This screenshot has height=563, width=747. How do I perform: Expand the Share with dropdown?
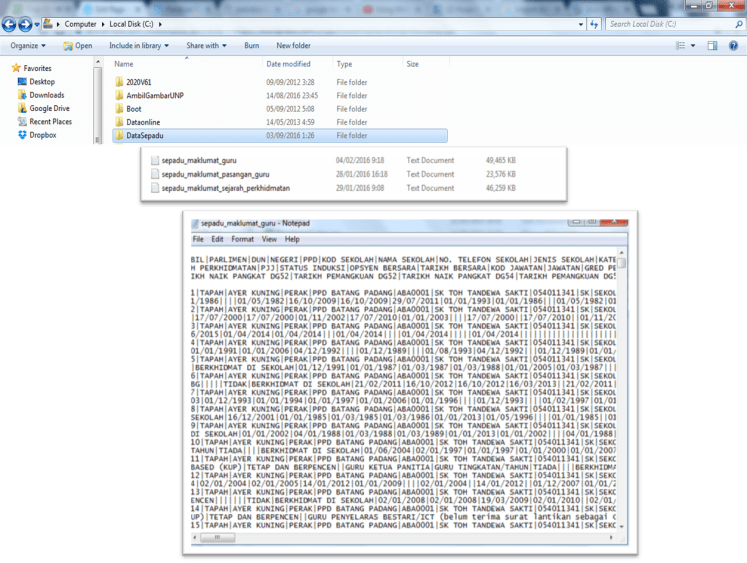[x=206, y=45]
